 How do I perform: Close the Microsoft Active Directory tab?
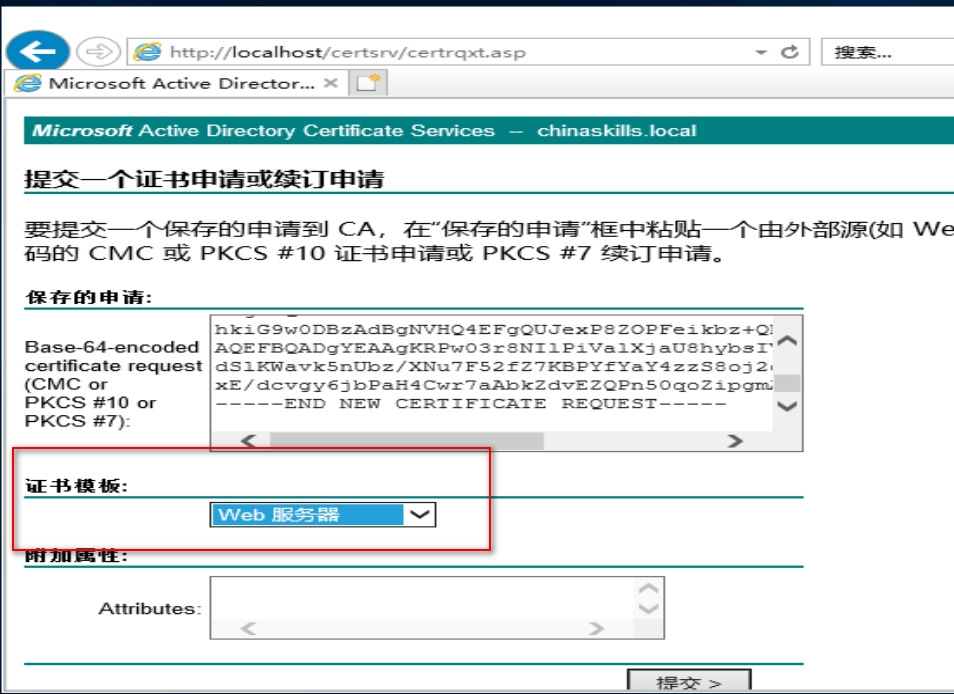(330, 84)
